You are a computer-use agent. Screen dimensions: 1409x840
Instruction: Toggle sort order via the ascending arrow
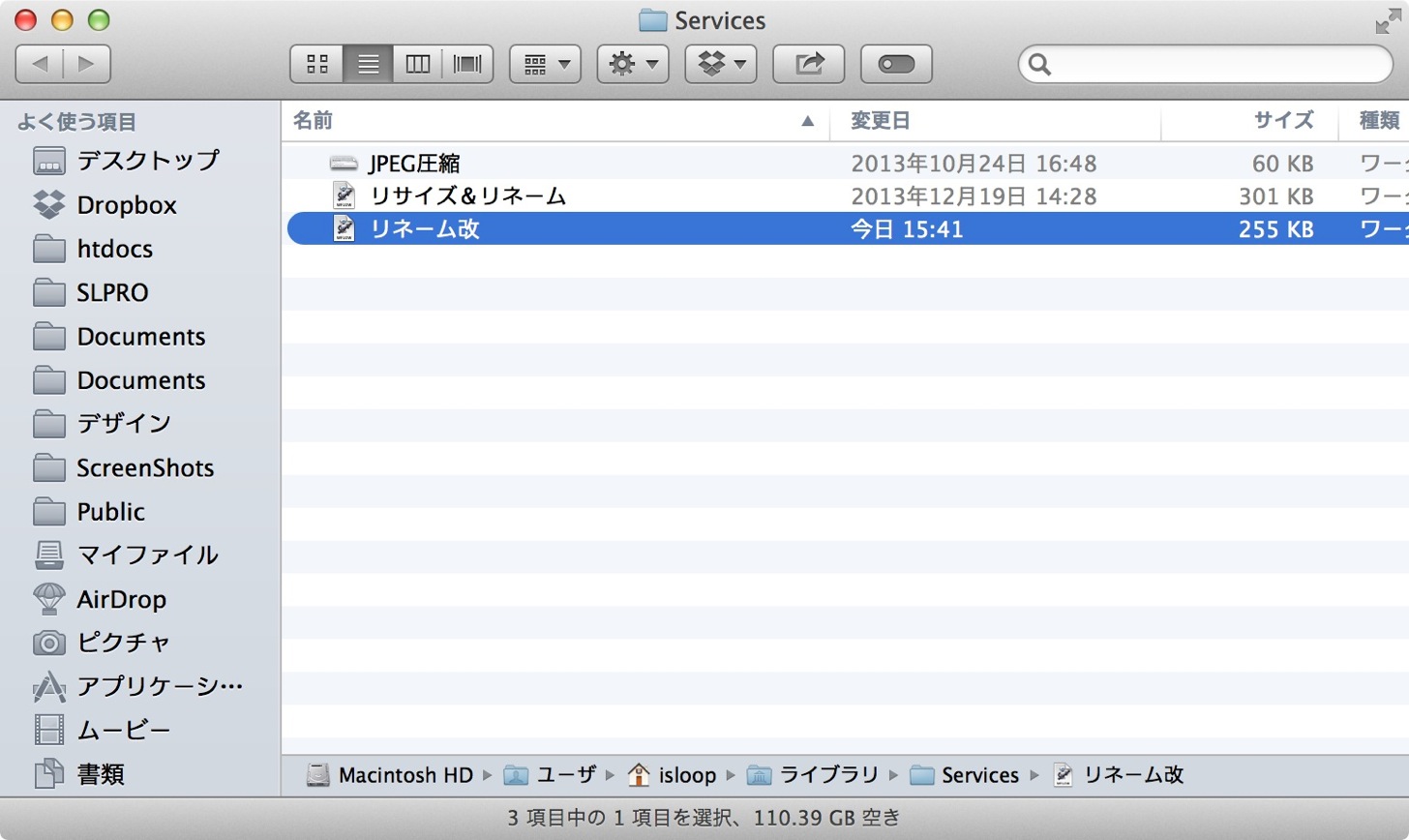pyautogui.click(x=807, y=121)
